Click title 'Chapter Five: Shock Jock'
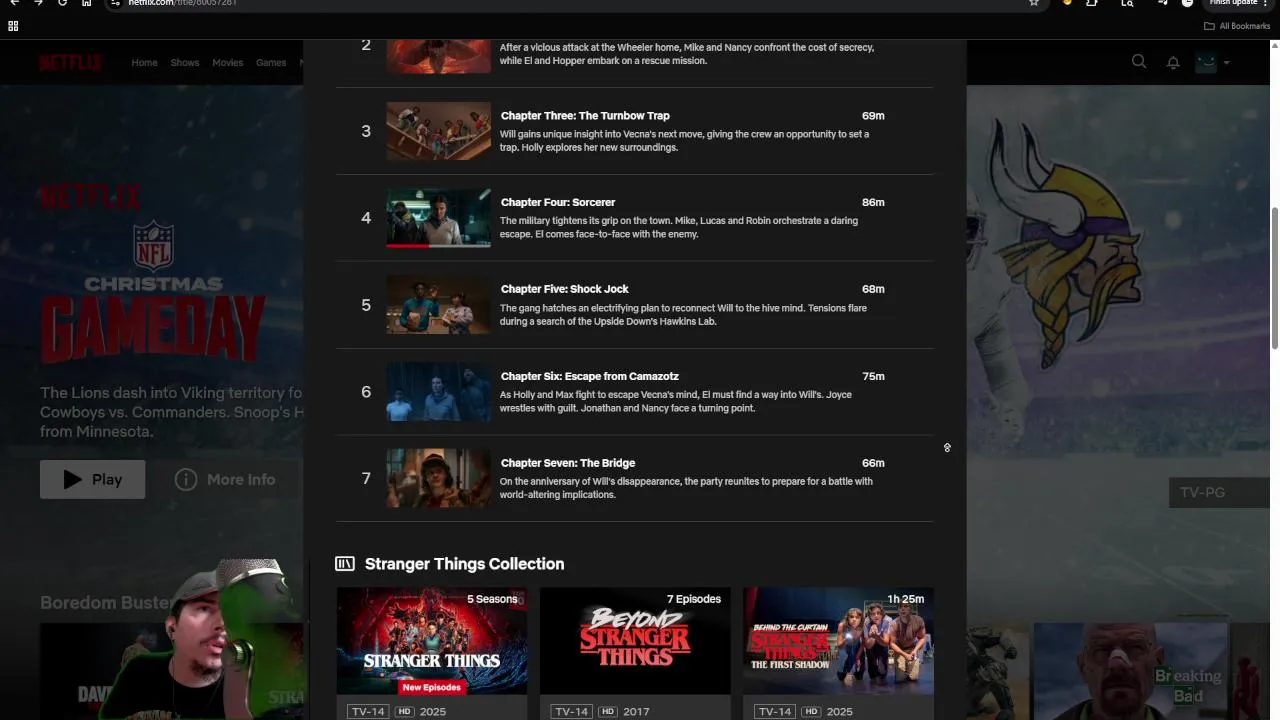 (x=565, y=289)
